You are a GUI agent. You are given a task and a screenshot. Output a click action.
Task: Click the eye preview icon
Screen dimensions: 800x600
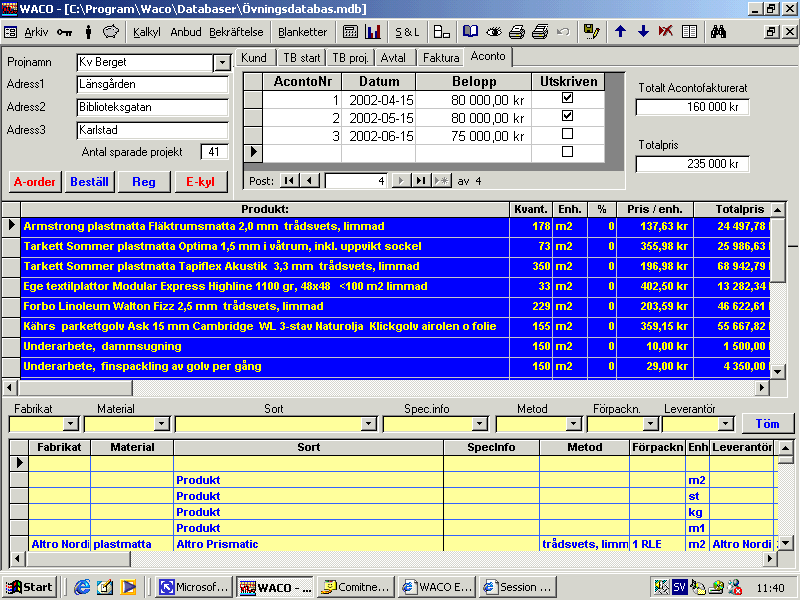point(493,32)
